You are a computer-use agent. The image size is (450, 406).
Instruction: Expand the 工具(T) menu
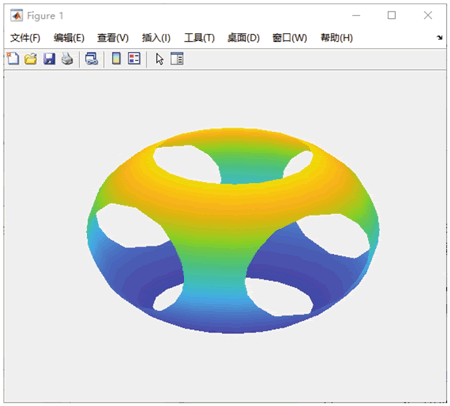click(x=199, y=38)
